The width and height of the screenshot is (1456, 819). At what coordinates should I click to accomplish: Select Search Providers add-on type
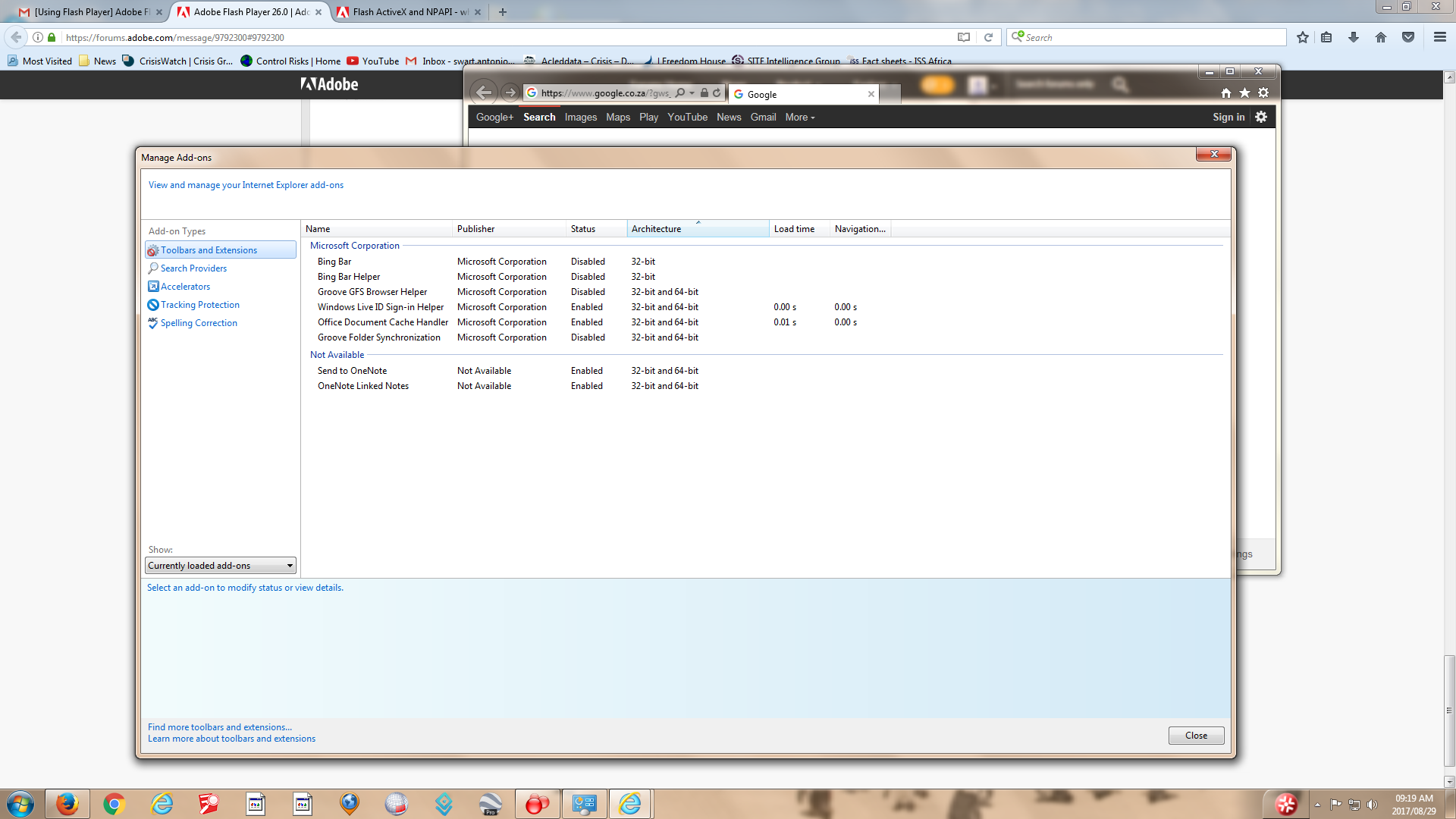coord(193,268)
